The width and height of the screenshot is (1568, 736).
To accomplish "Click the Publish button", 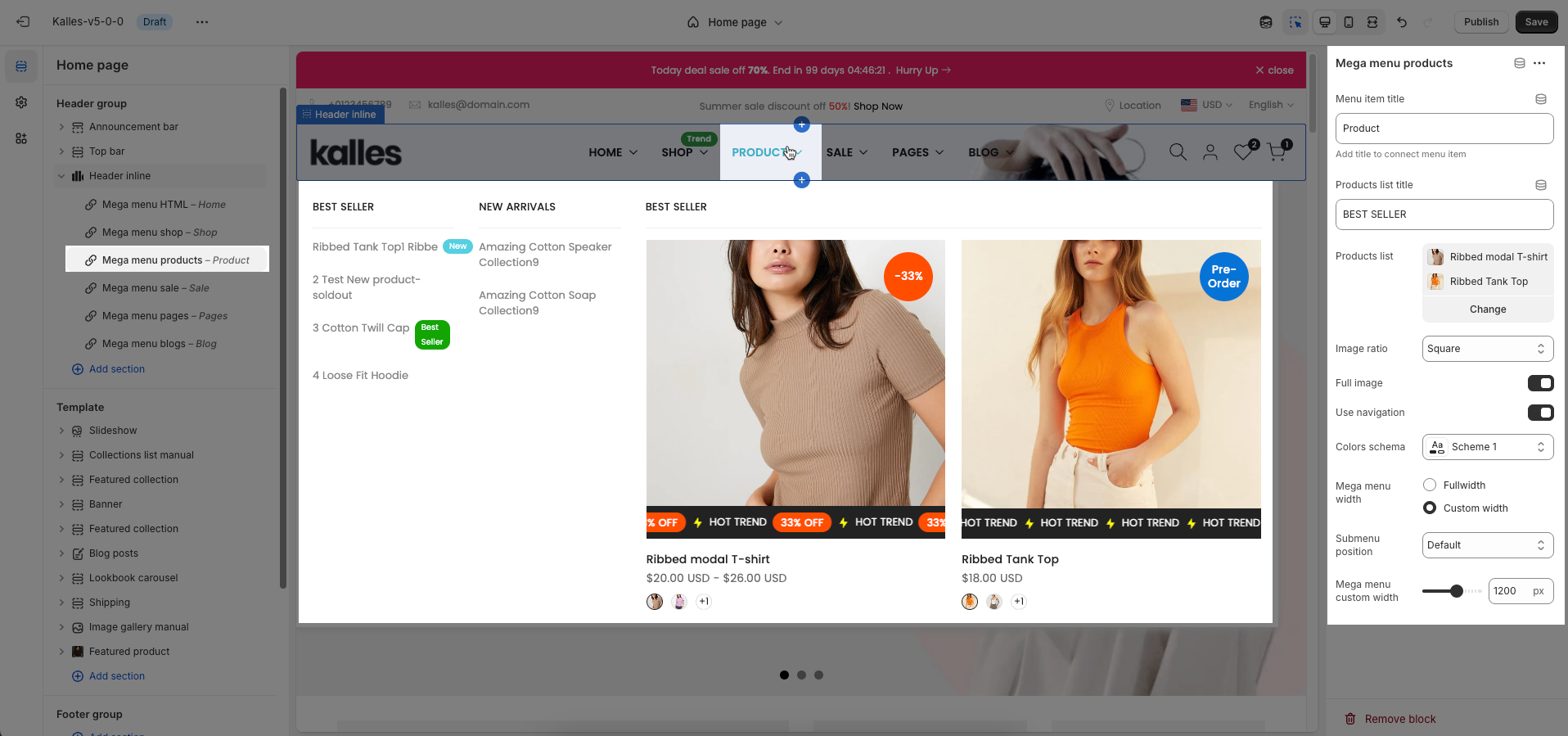I will (x=1481, y=22).
